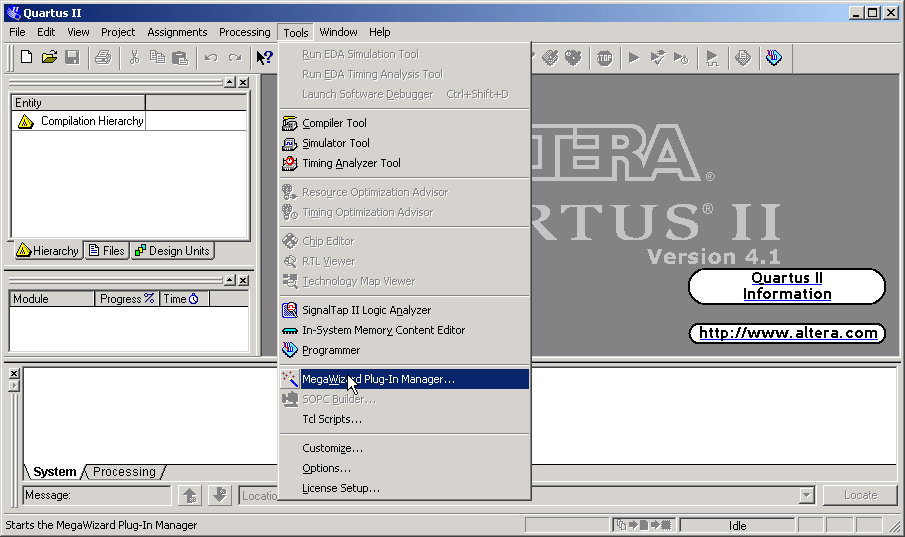Click the Stop processing icon
The image size is (905, 537).
[x=604, y=57]
